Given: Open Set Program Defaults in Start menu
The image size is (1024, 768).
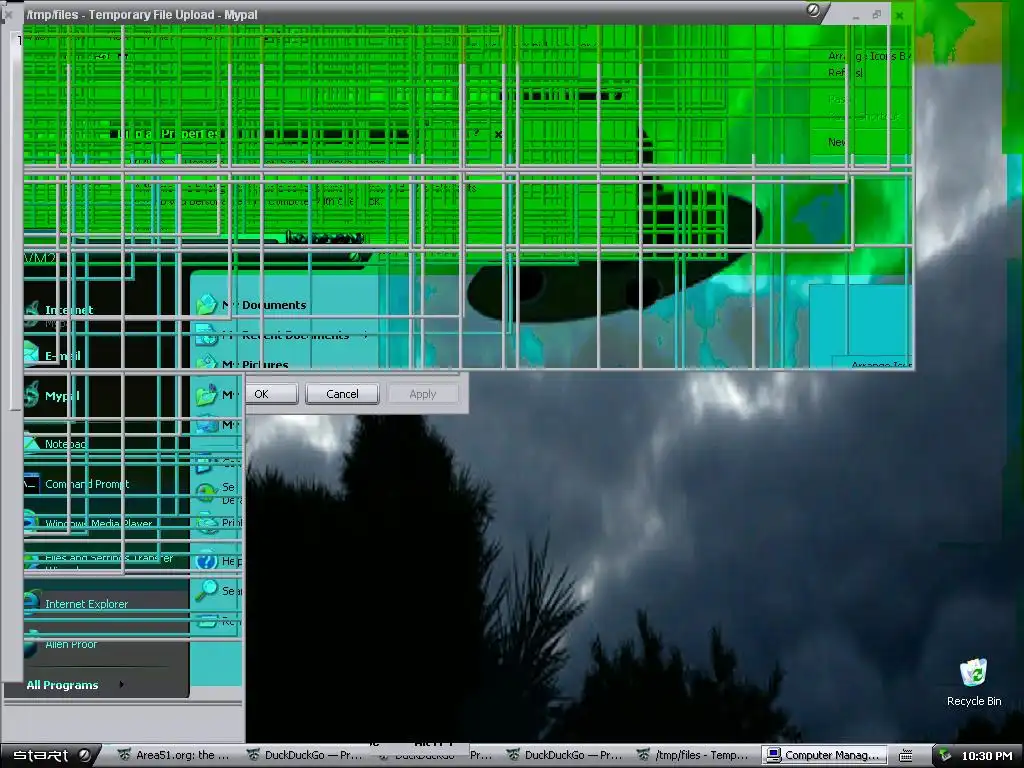Looking at the screenshot, I should coord(219,493).
